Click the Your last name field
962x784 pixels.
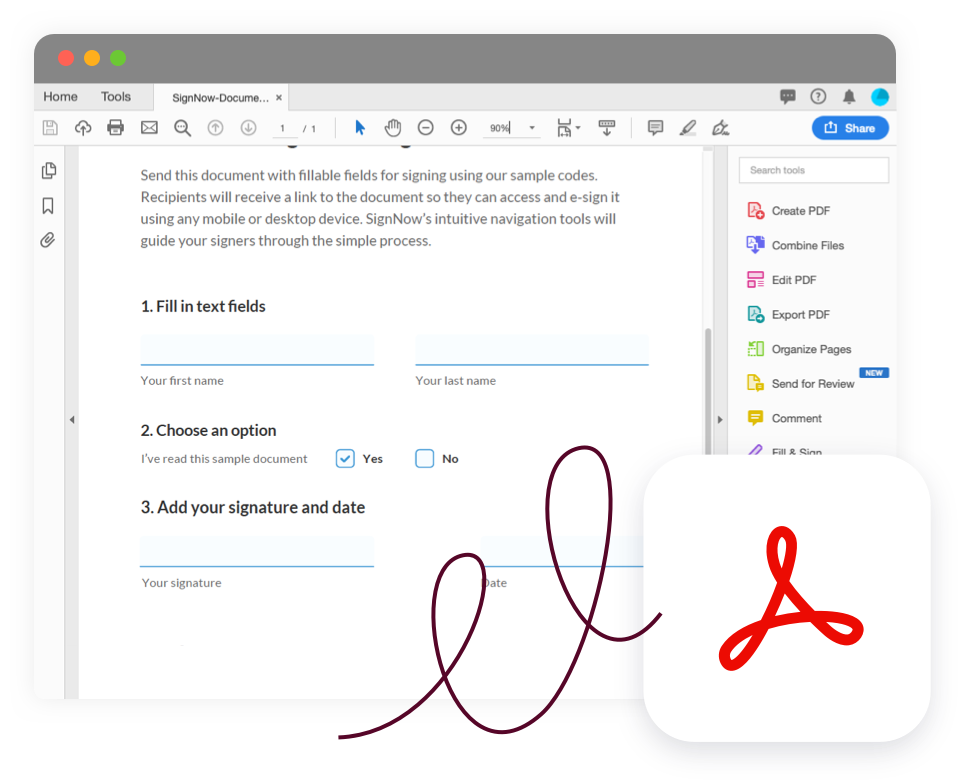(532, 350)
